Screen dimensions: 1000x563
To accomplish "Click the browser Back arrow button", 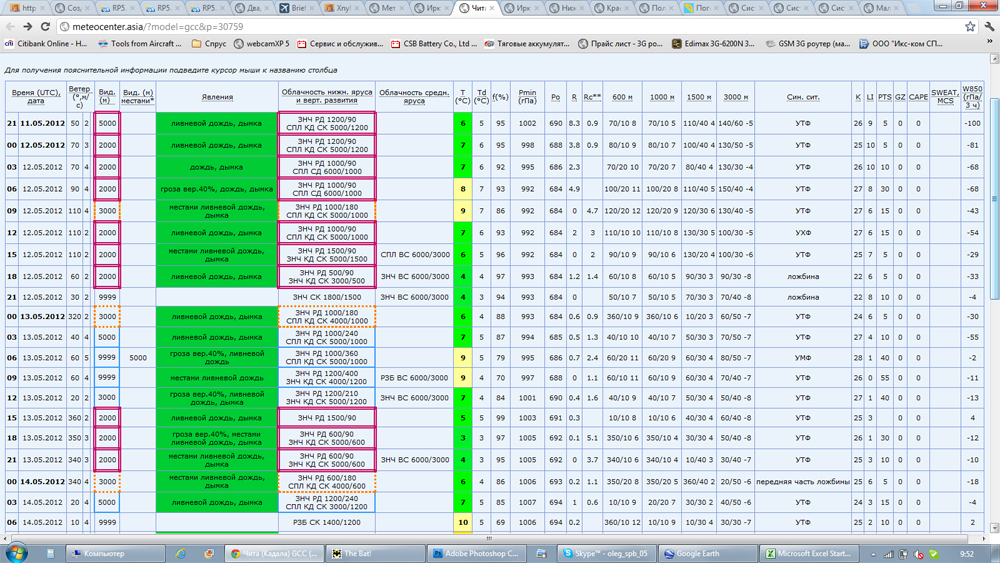I will (10, 27).
